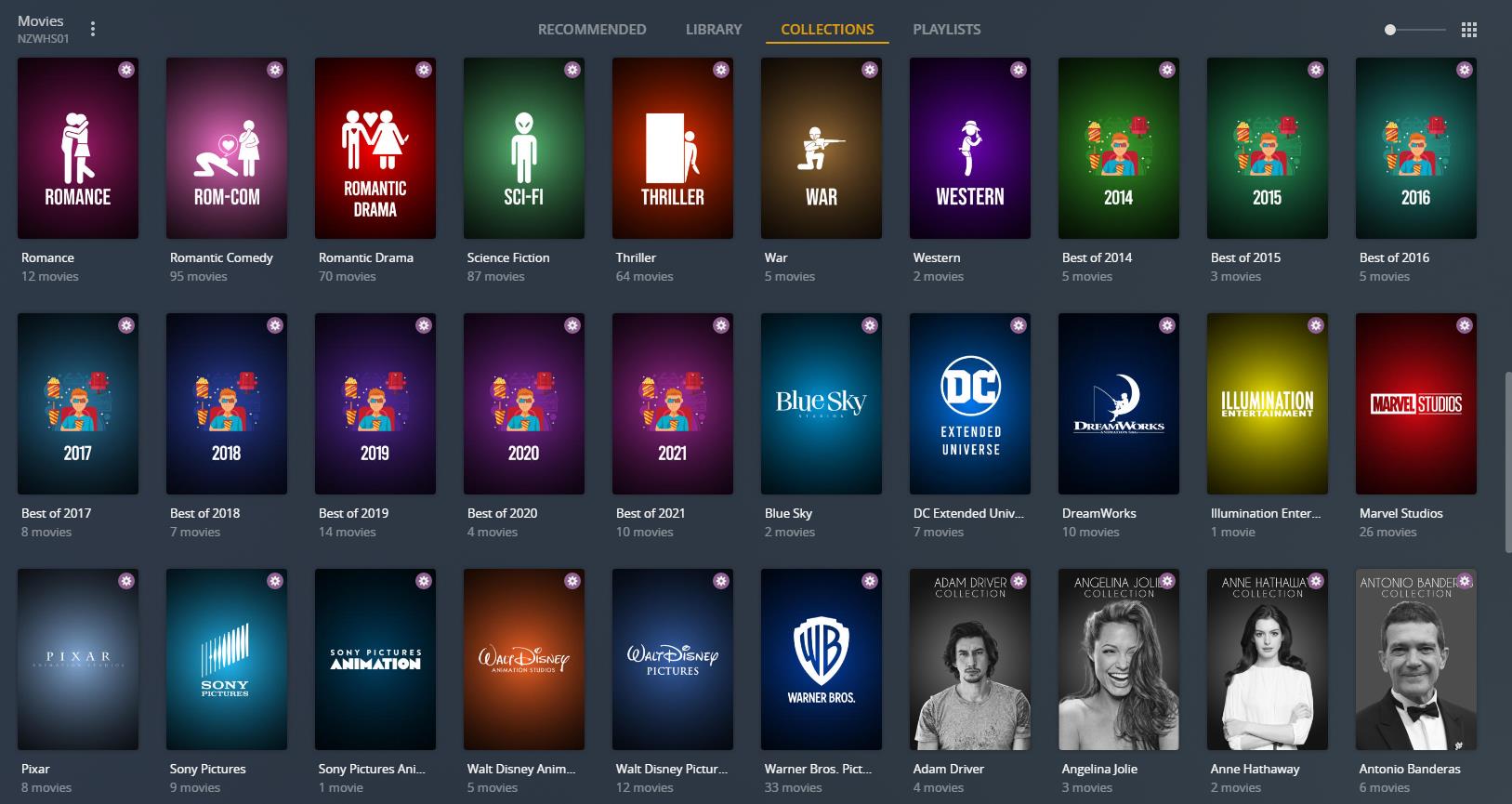Open the Adam Driver collection poster

(970, 660)
